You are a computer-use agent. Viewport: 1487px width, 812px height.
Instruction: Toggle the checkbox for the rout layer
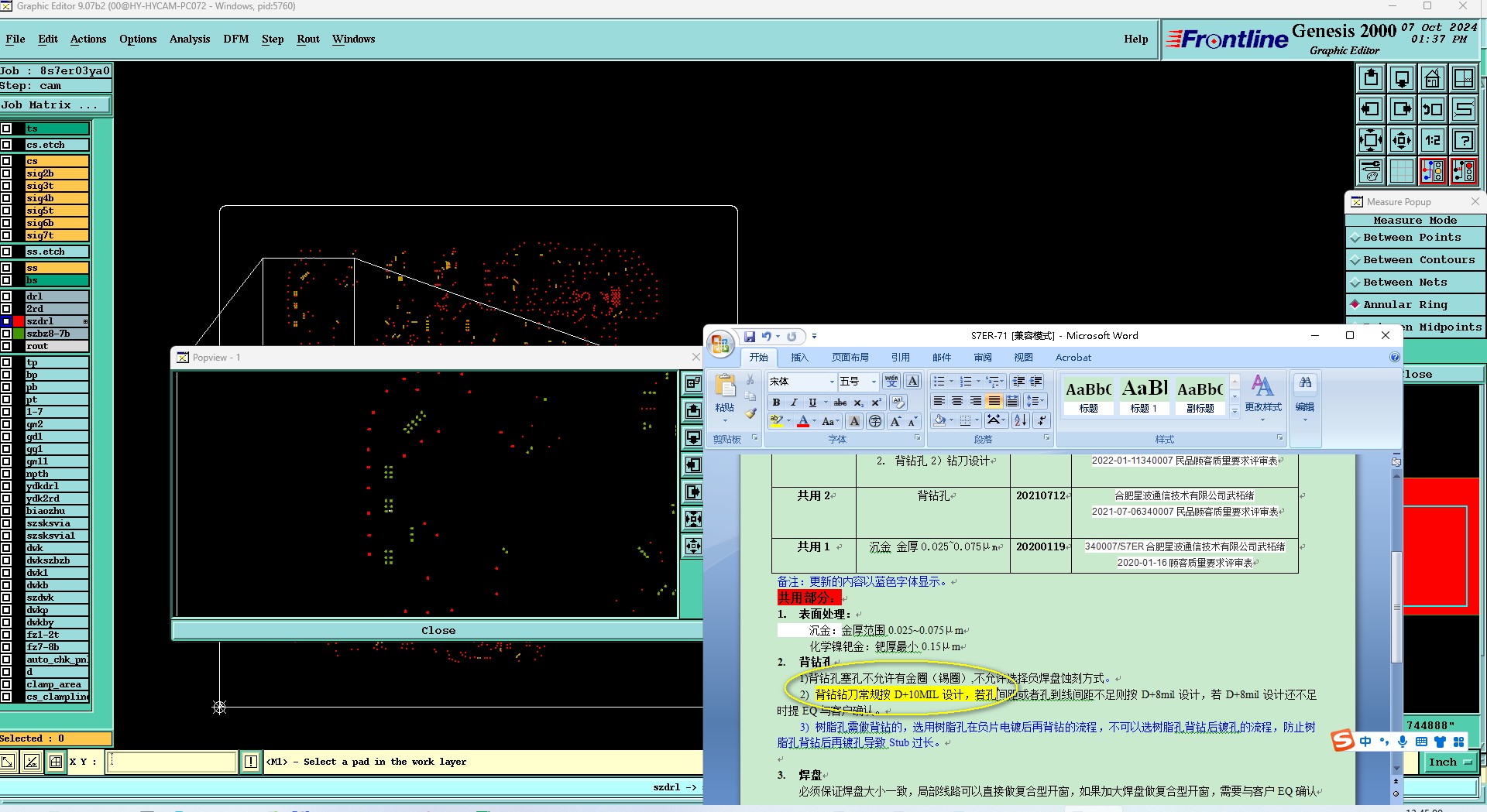[x=6, y=346]
